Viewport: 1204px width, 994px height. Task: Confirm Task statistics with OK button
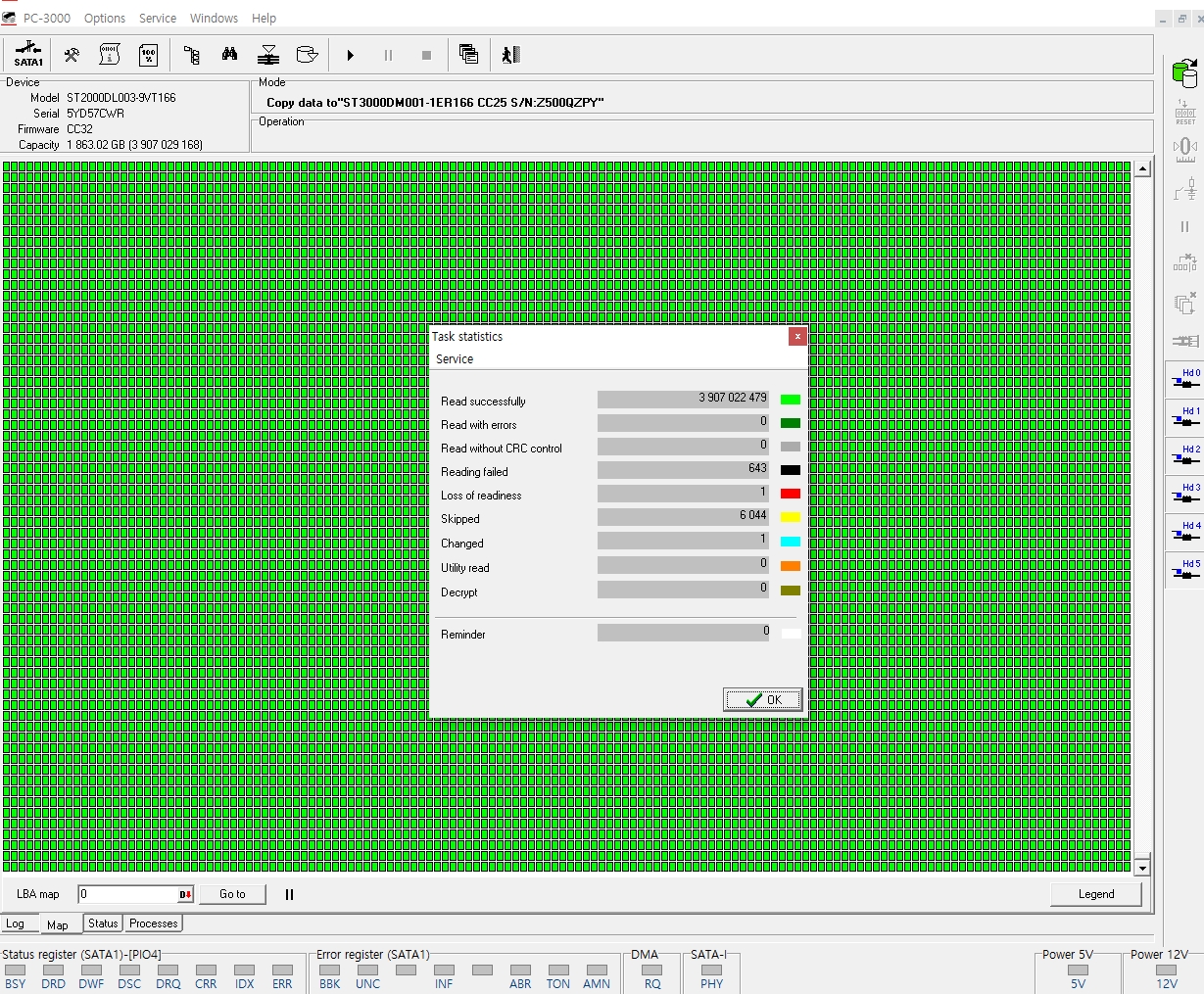point(763,699)
